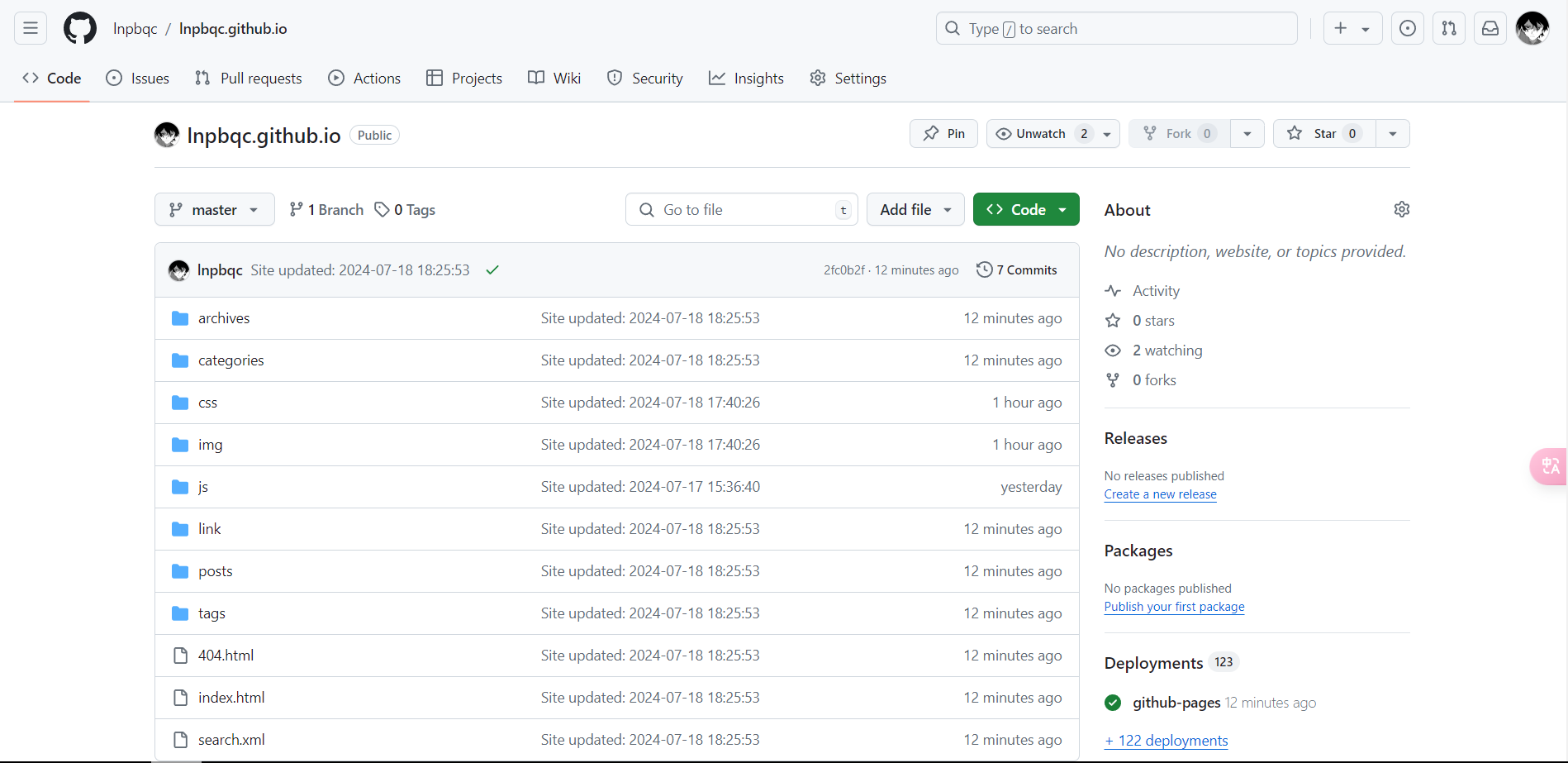Open the index.html file
This screenshot has width=1568, height=763.
(231, 698)
